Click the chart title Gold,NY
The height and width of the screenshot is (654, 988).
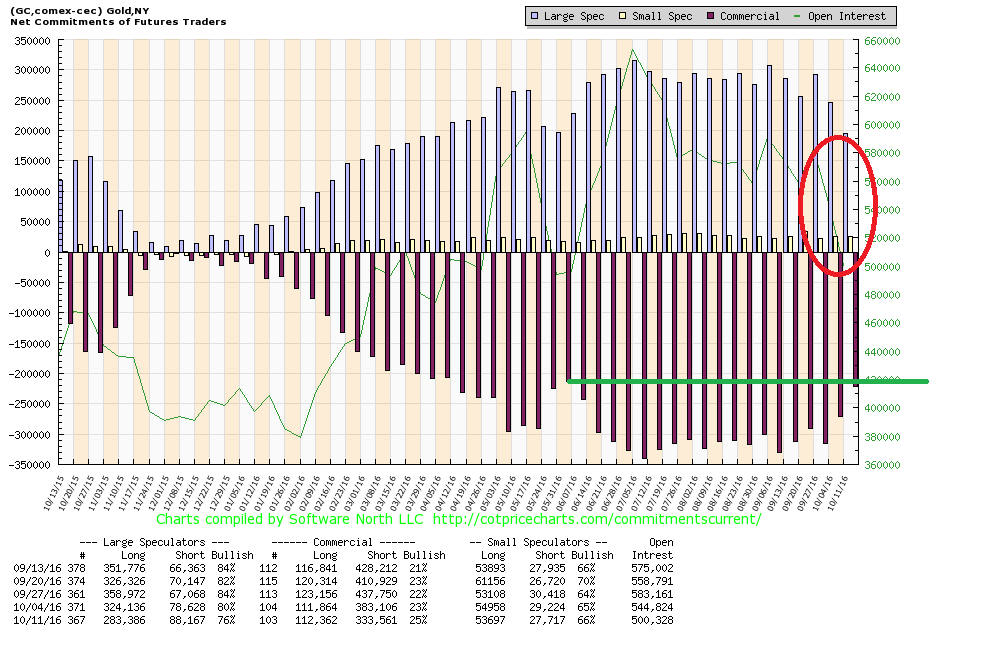pyautogui.click(x=83, y=10)
